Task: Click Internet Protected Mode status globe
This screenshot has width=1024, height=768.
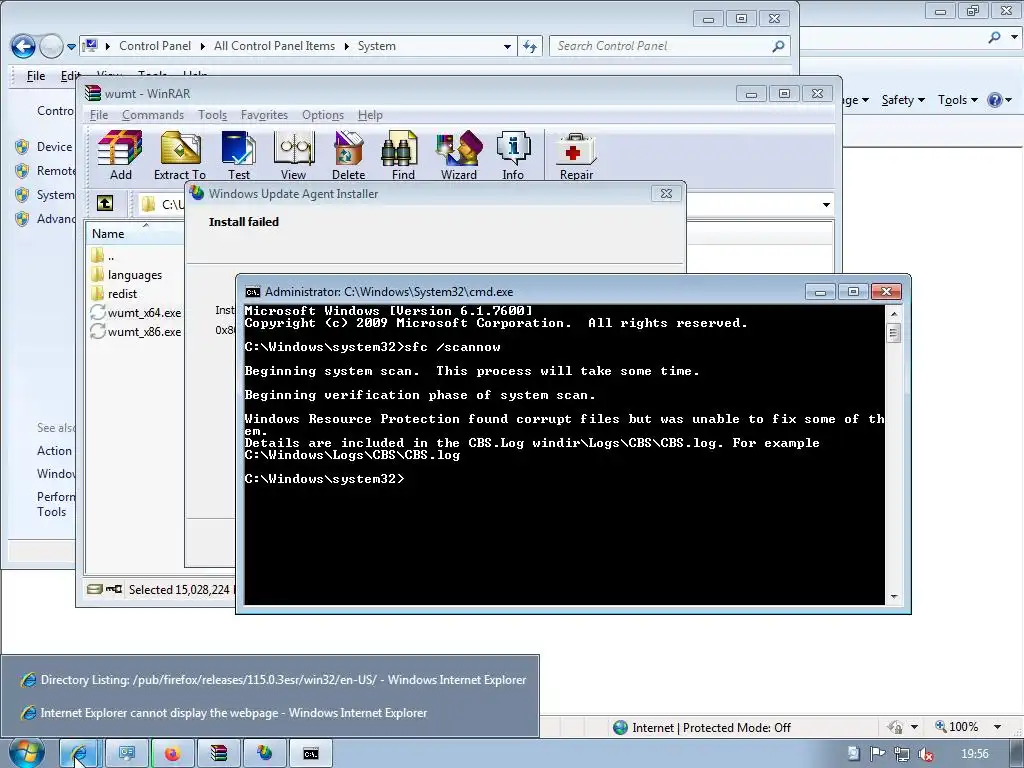Action: pos(620,728)
